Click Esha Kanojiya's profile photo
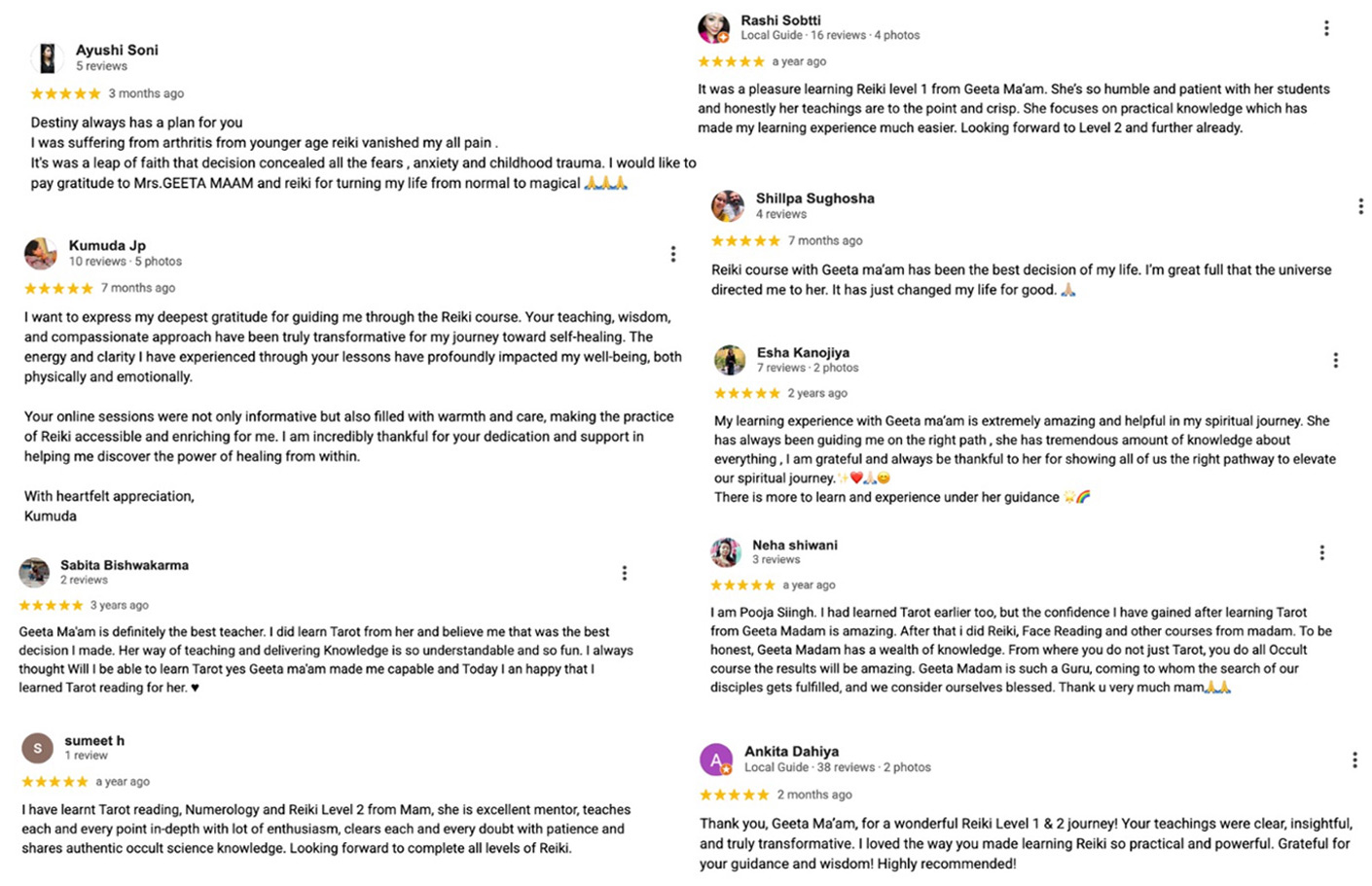1372x886 pixels. point(729,360)
